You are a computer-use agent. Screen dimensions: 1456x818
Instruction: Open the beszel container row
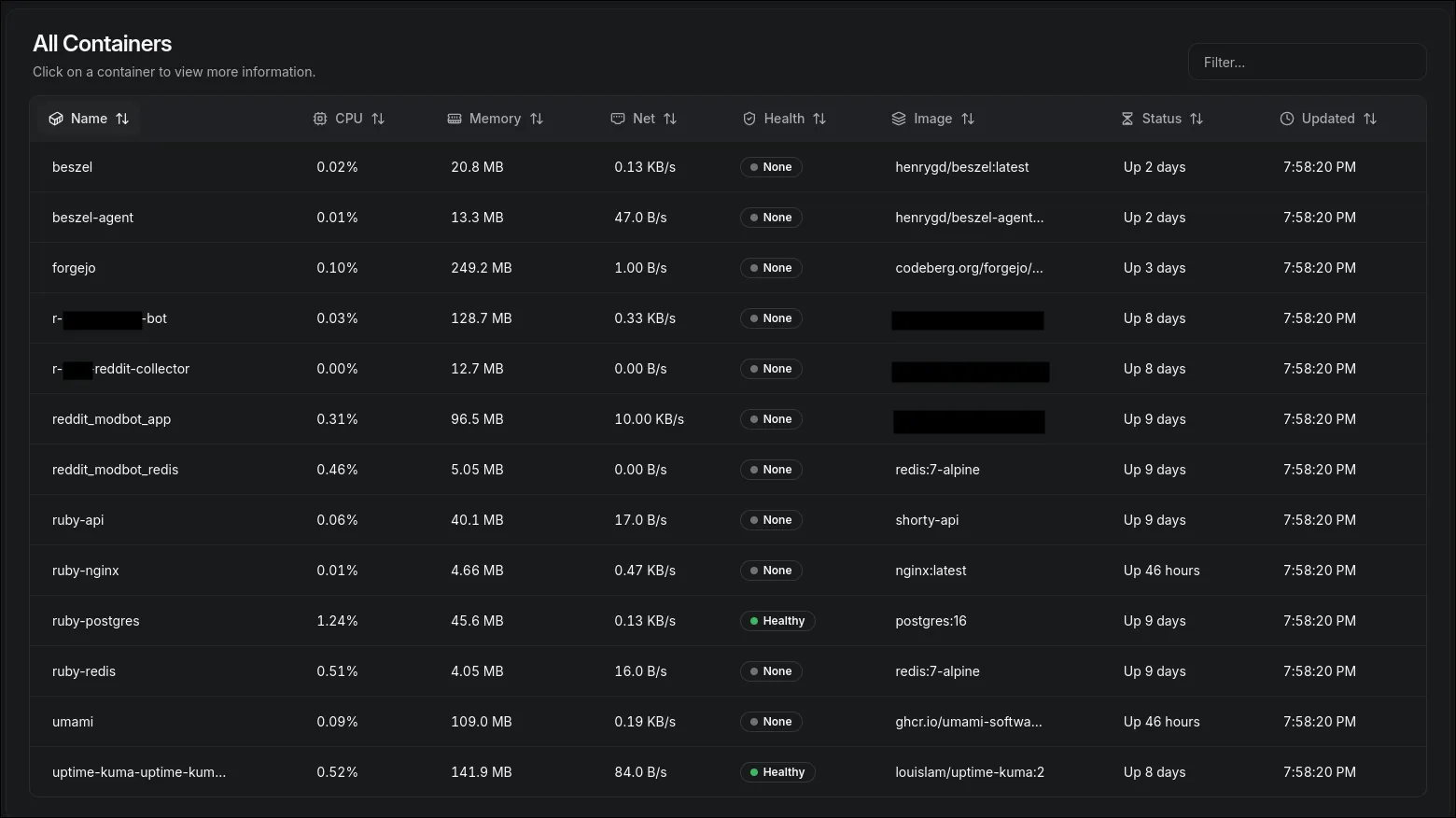click(73, 167)
